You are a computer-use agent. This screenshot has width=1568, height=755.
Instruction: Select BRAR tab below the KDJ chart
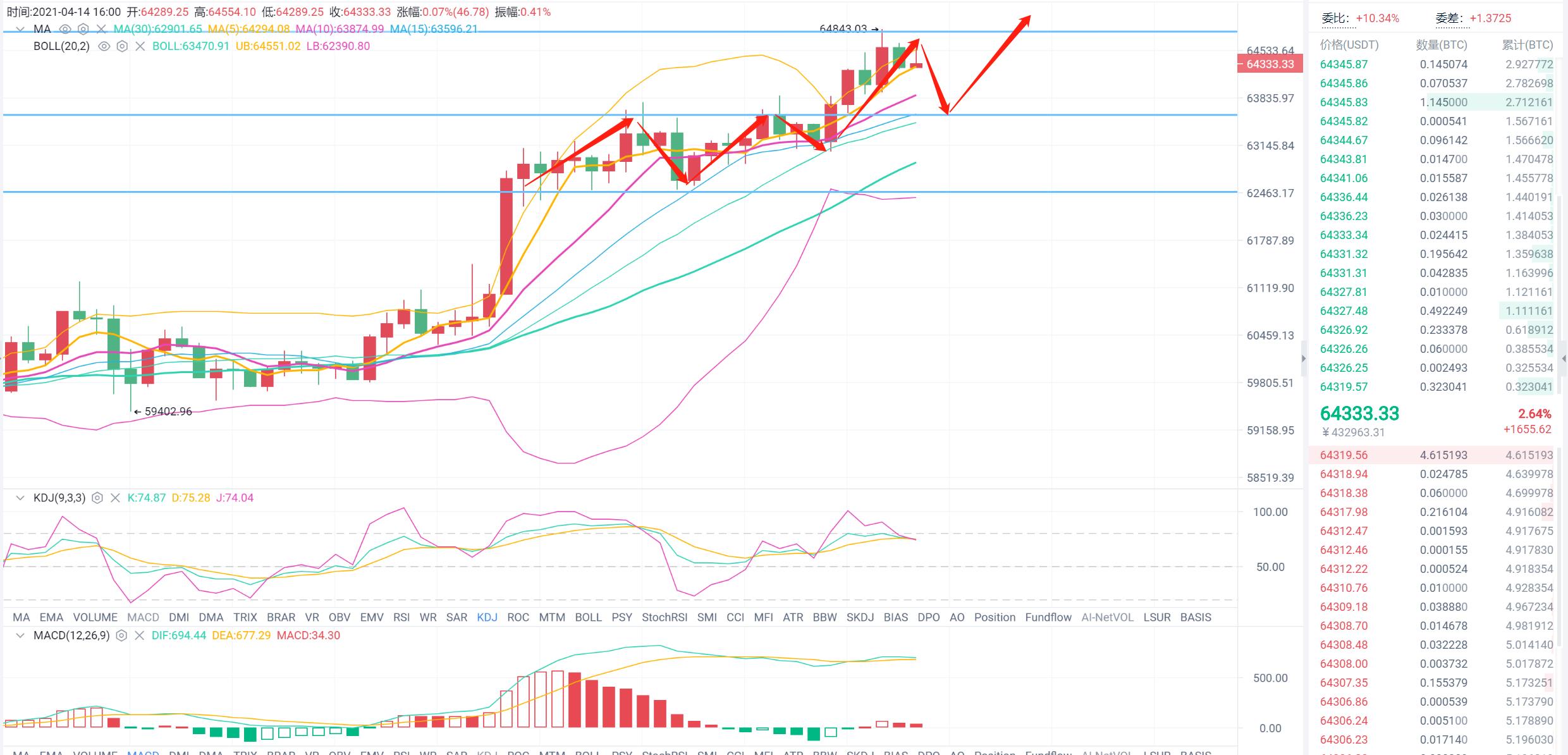coord(281,617)
